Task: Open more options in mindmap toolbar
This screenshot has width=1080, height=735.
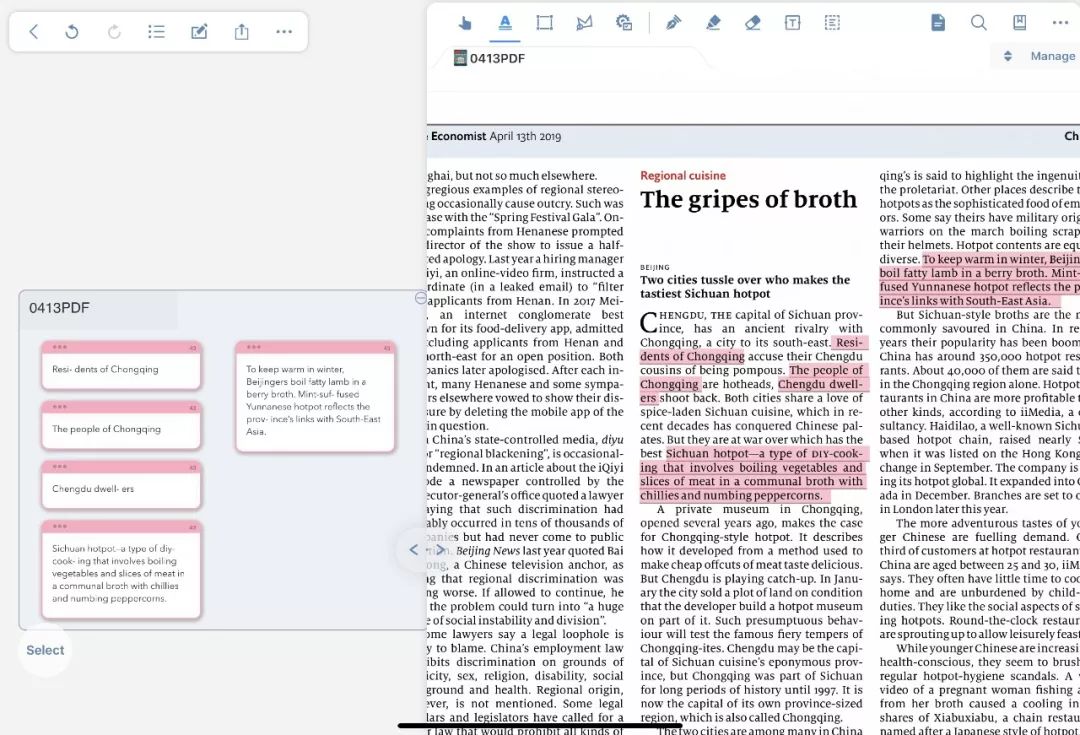Action: pos(284,32)
